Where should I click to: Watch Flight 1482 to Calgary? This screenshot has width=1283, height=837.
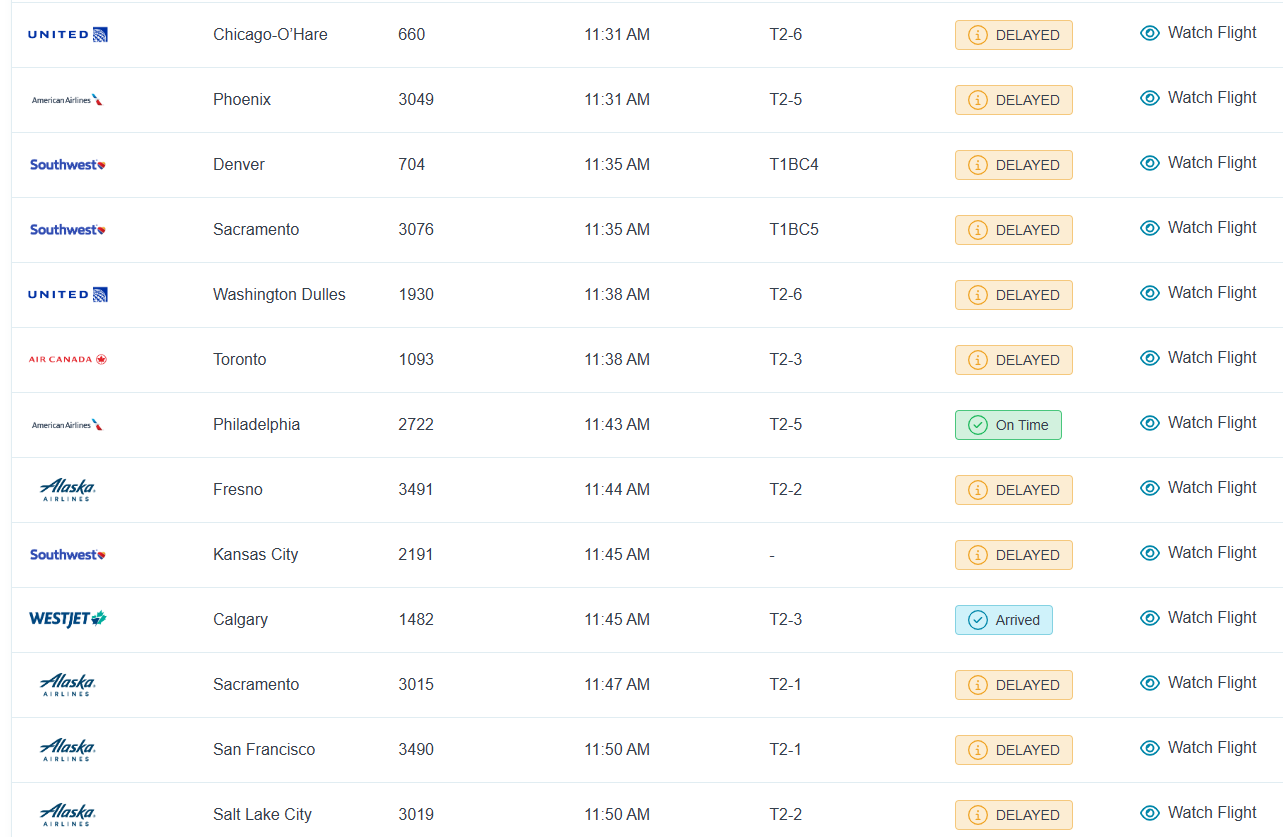click(x=1198, y=618)
